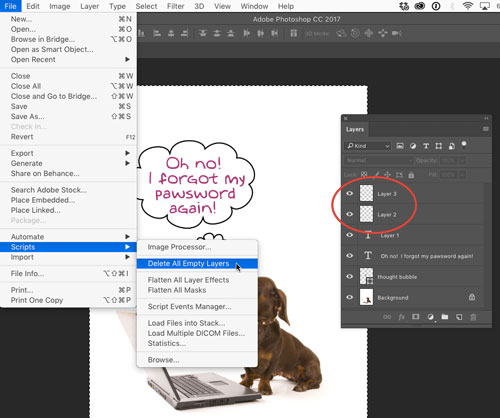
Task: Click Delete layer trash icon
Action: pyautogui.click(x=473, y=317)
